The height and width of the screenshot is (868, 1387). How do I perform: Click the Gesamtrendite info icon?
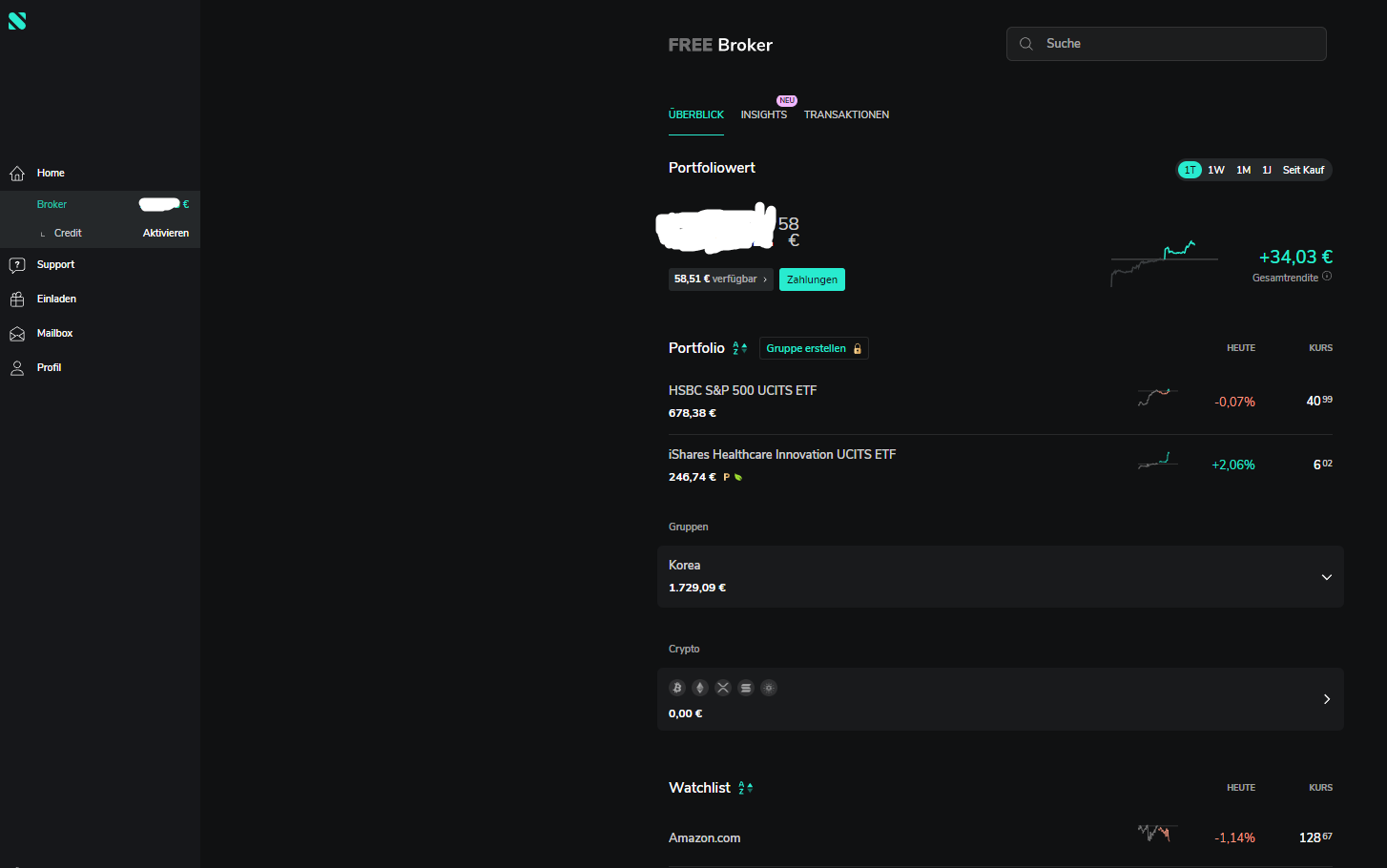click(x=1327, y=277)
